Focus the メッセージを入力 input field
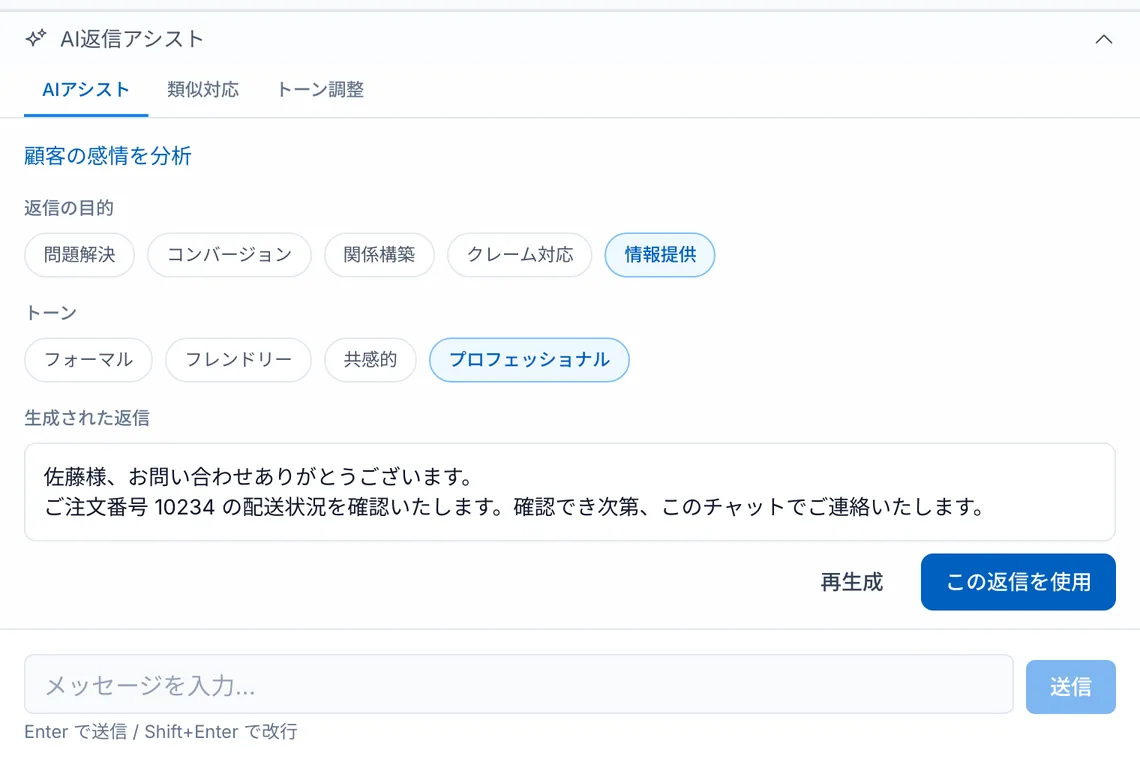The image size is (1140, 768). (x=518, y=684)
